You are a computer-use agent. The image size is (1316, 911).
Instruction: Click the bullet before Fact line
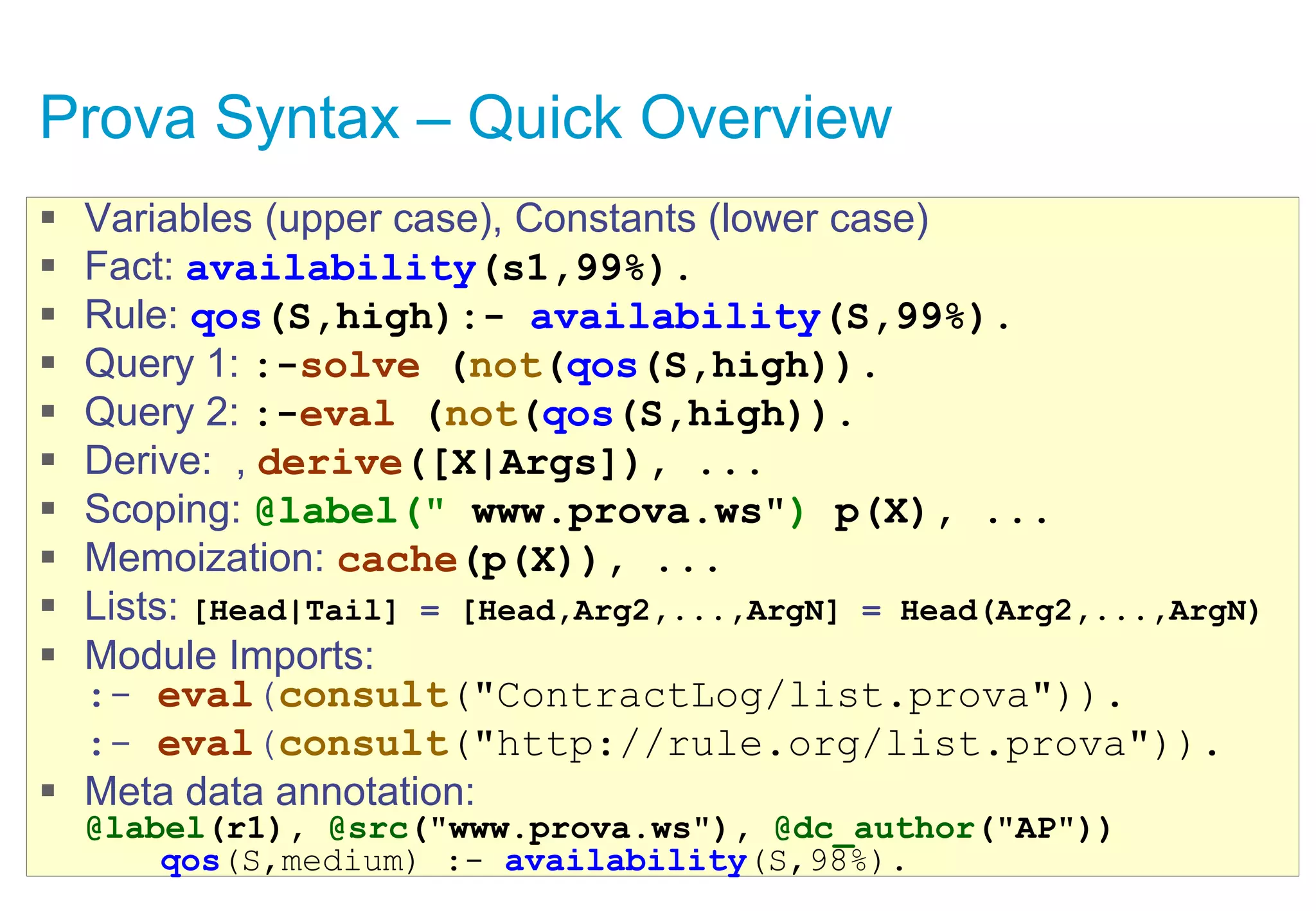tap(48, 265)
